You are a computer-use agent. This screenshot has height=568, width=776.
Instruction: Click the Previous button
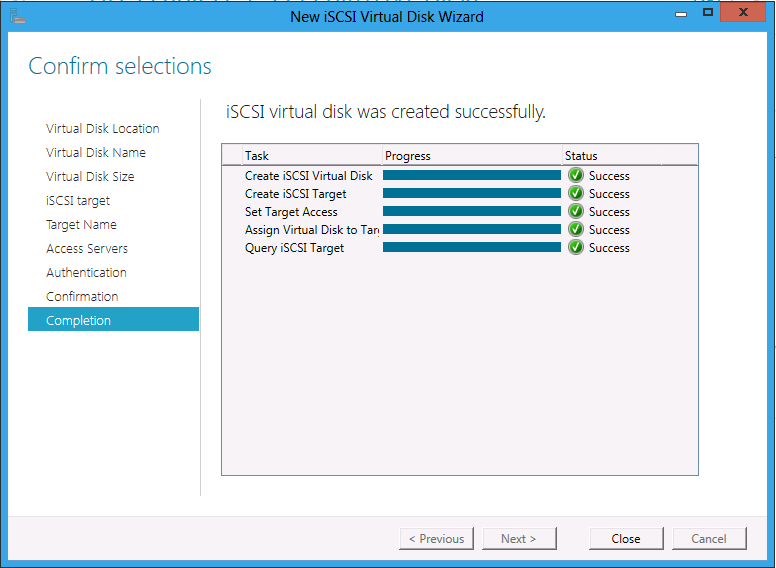[x=436, y=538]
